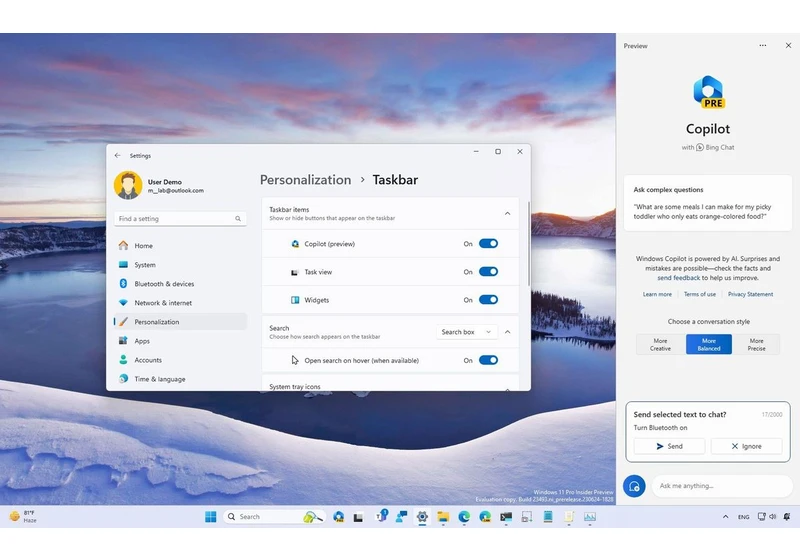Open System in Settings sidebar
Viewport: 800px width, 560px height.
tap(180, 265)
